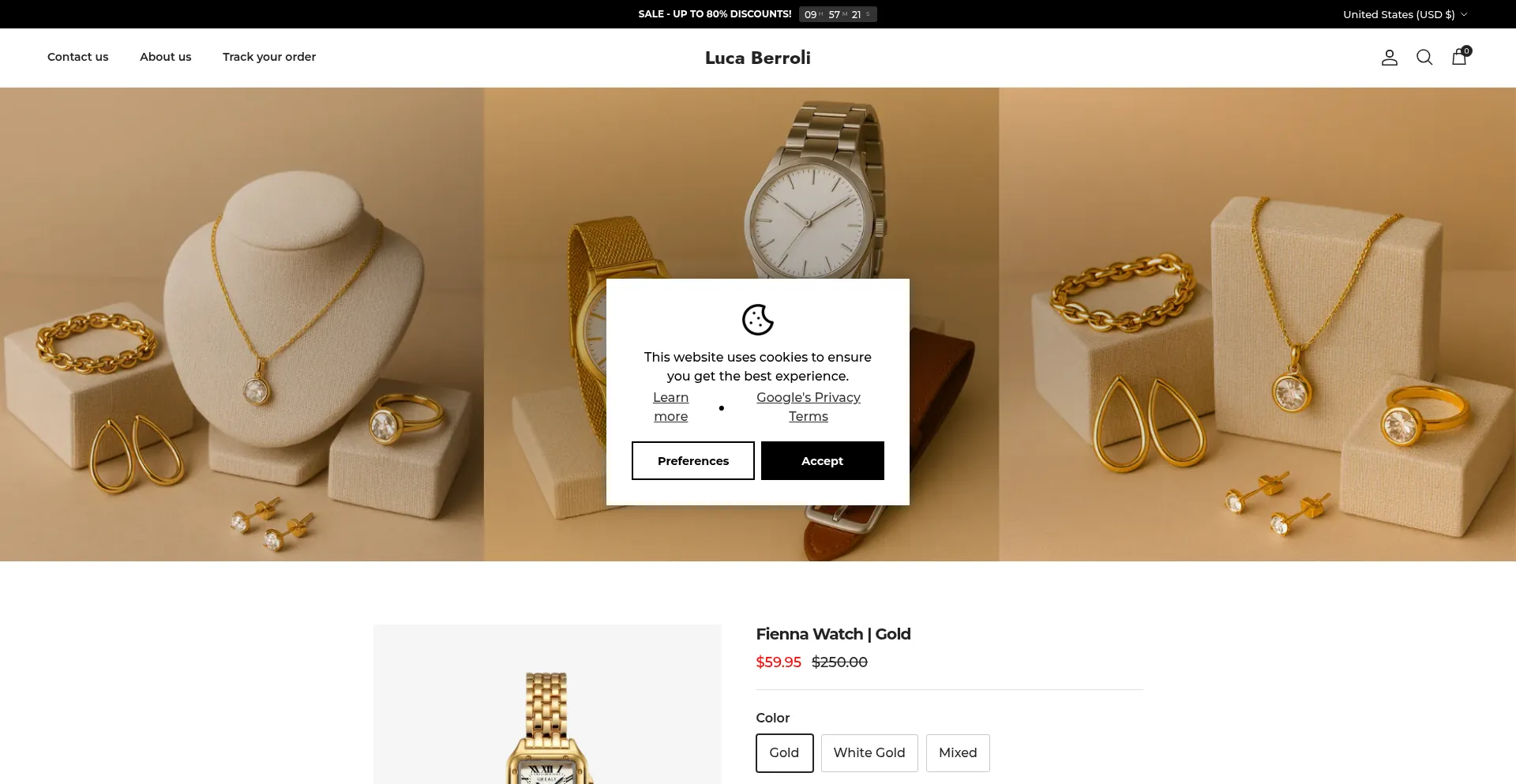Image resolution: width=1516 pixels, height=784 pixels.
Task: Follow the Learn more link
Action: [x=670, y=407]
